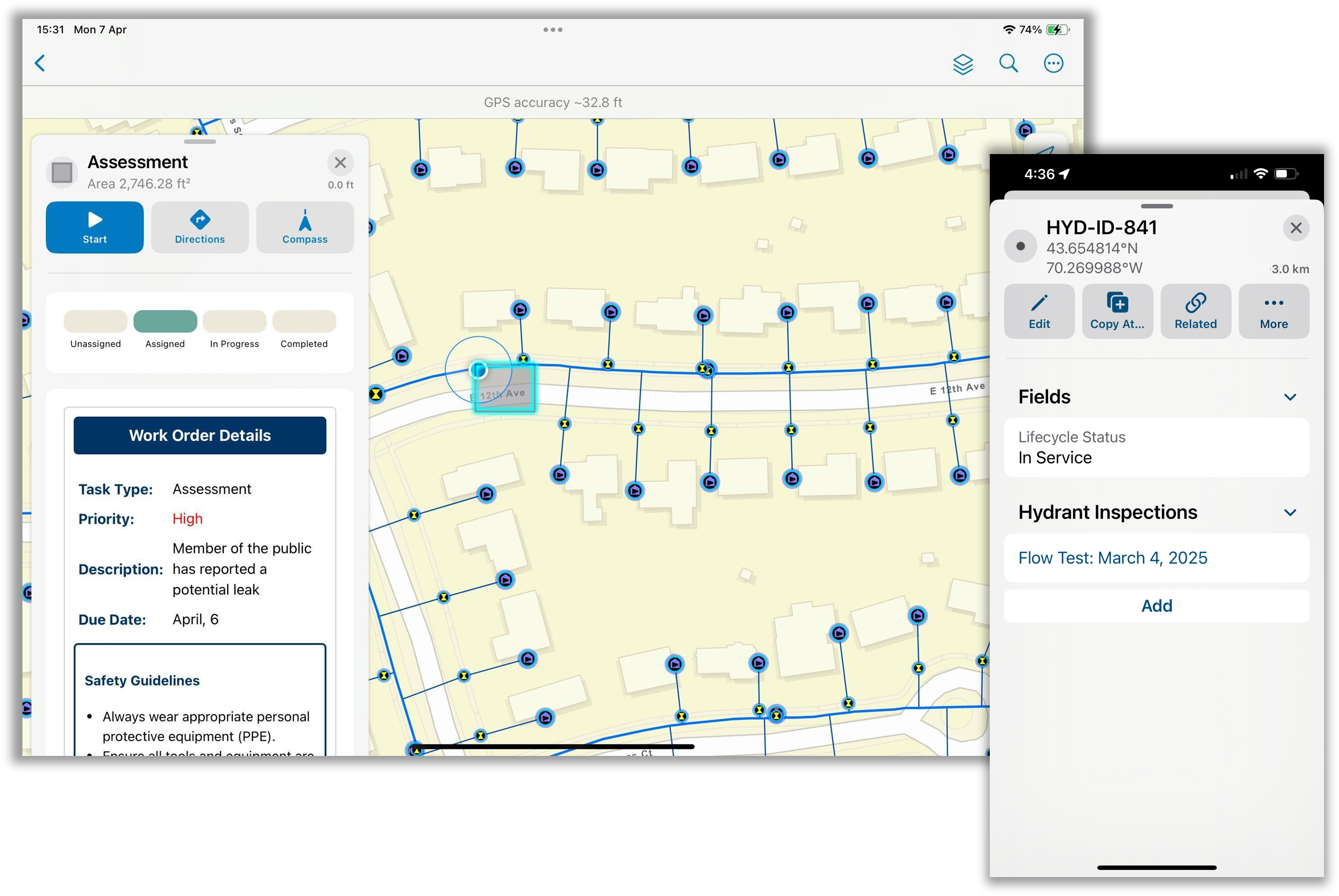This screenshot has height=896, width=1339.
Task: View Related records for the hydrant
Action: click(x=1195, y=311)
